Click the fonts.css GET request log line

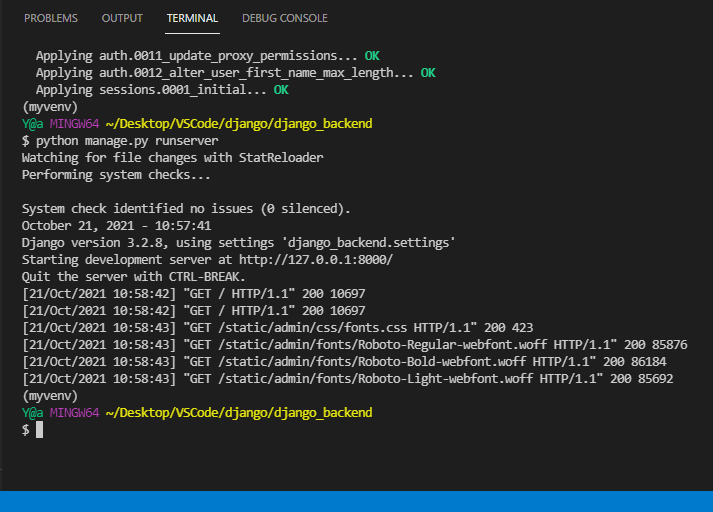(277, 328)
